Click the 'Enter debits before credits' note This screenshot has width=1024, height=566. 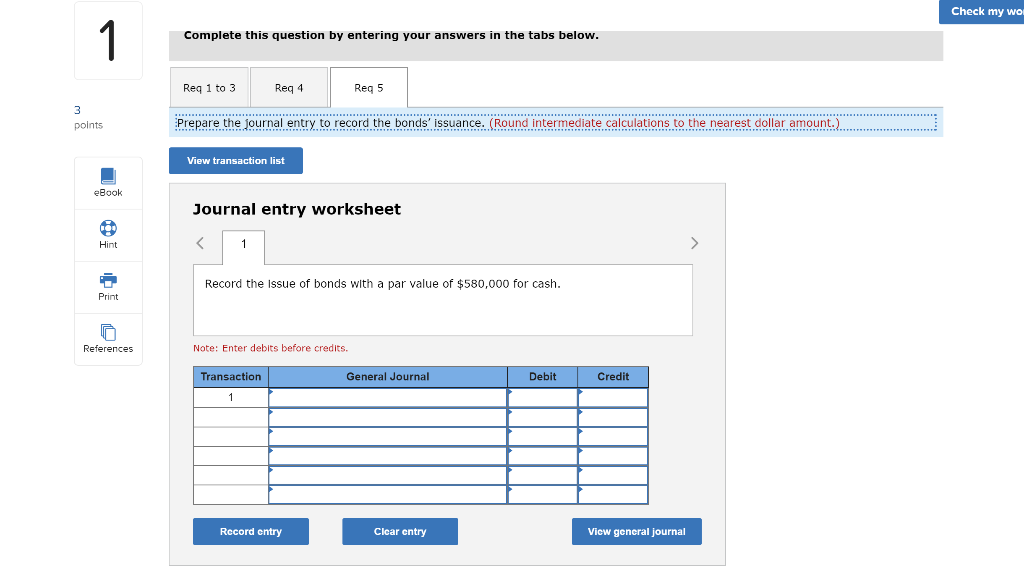tap(270, 348)
